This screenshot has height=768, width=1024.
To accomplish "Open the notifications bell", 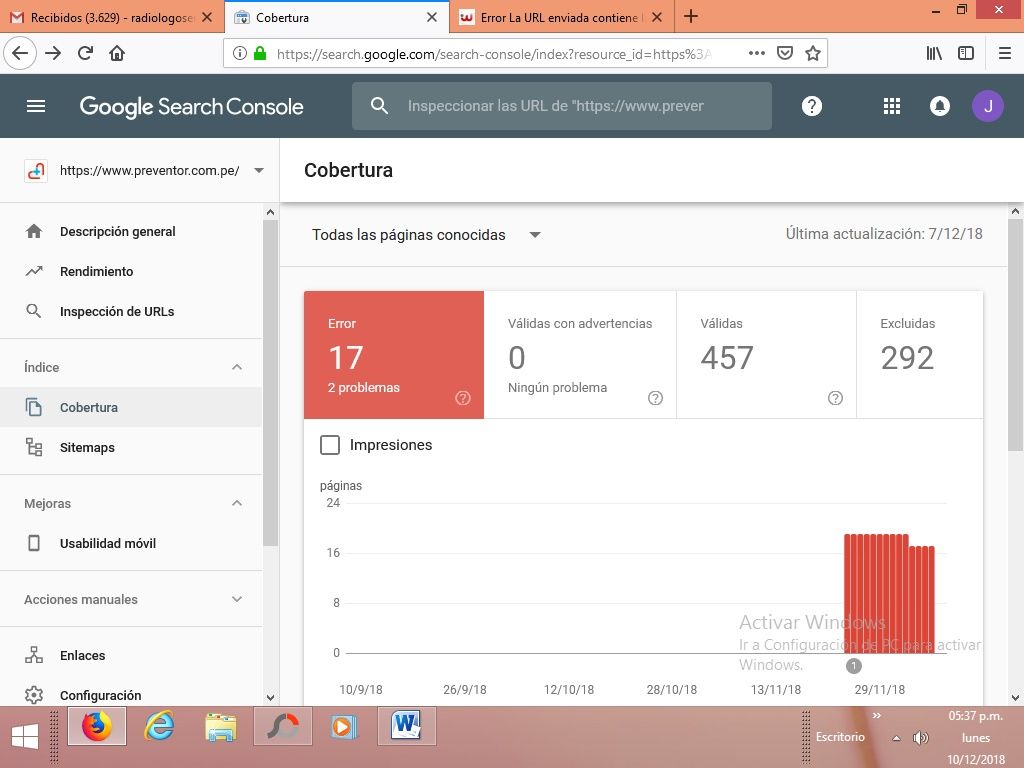I will coord(940,106).
